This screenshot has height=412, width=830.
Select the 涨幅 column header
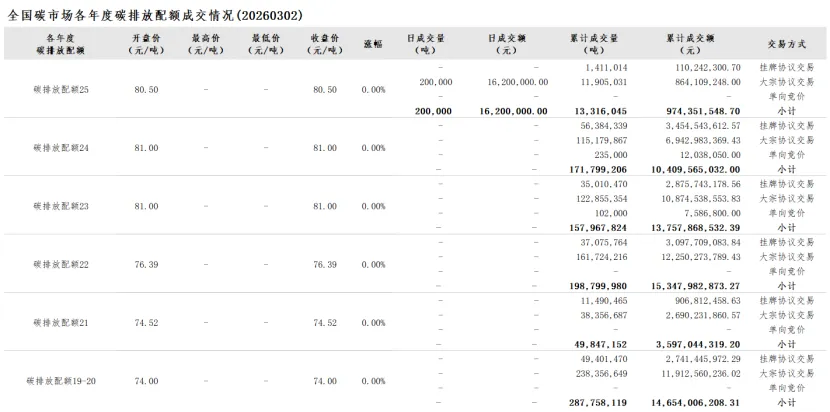tap(373, 43)
